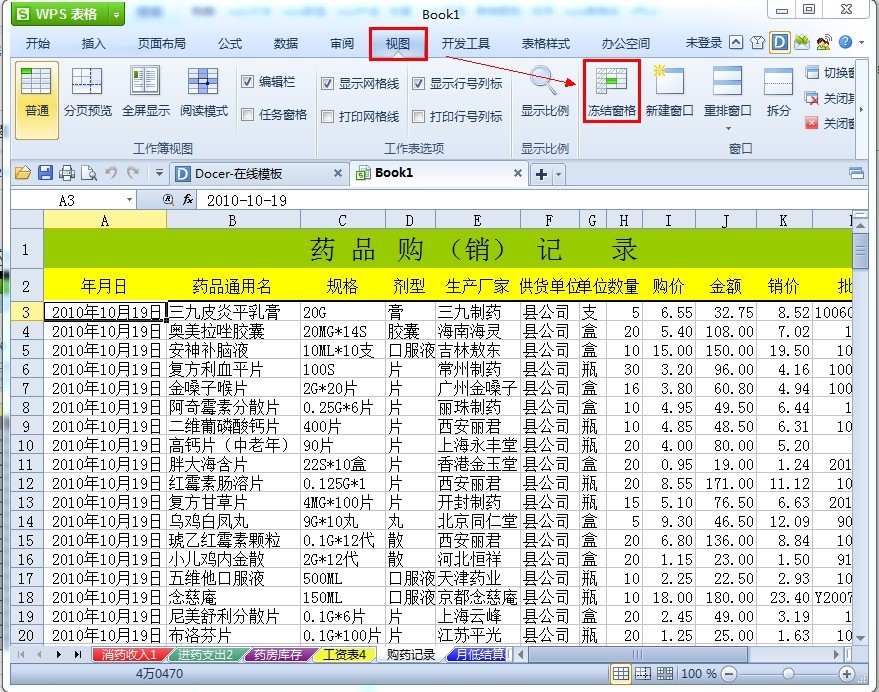
Task: Open 全屏显示 full screen view
Action: [x=145, y=80]
